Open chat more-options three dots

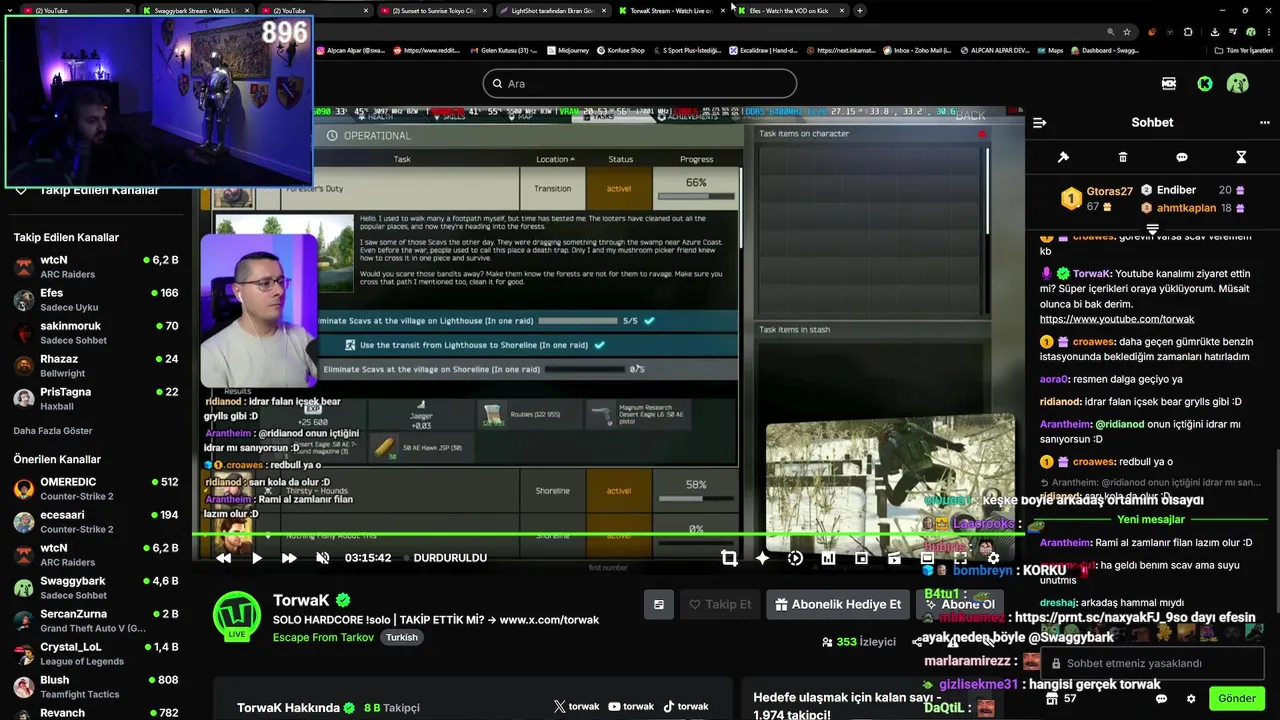click(x=1264, y=122)
